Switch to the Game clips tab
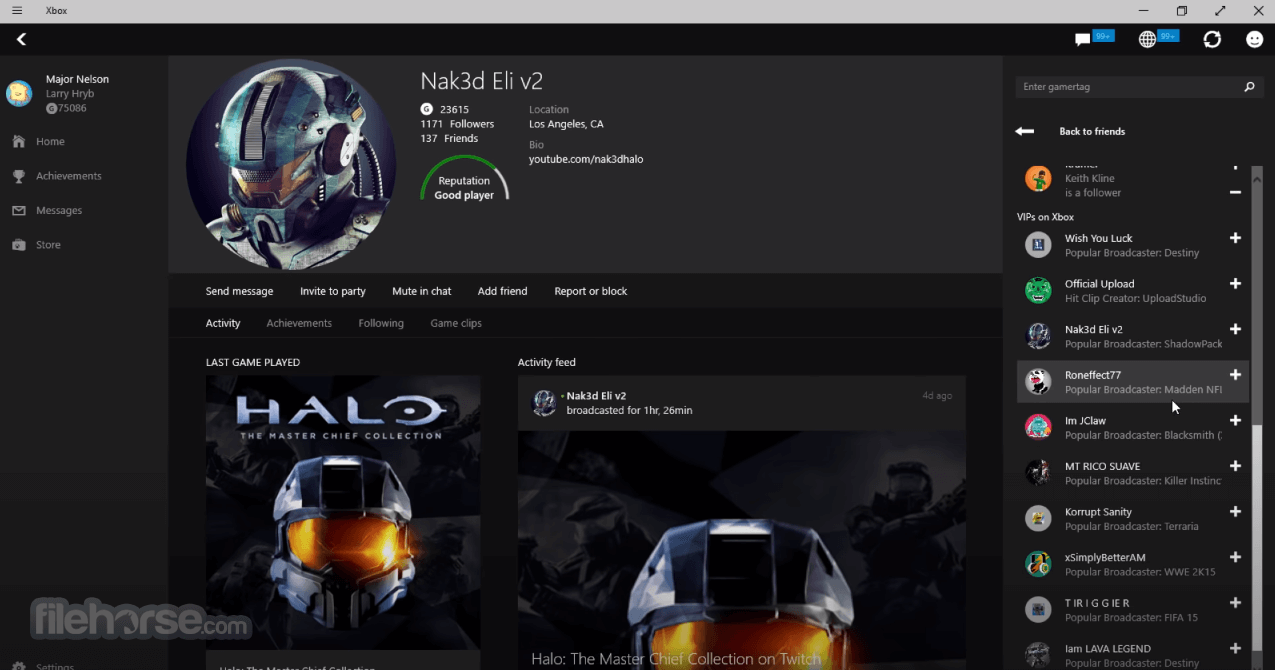The image size is (1275, 670). (456, 323)
